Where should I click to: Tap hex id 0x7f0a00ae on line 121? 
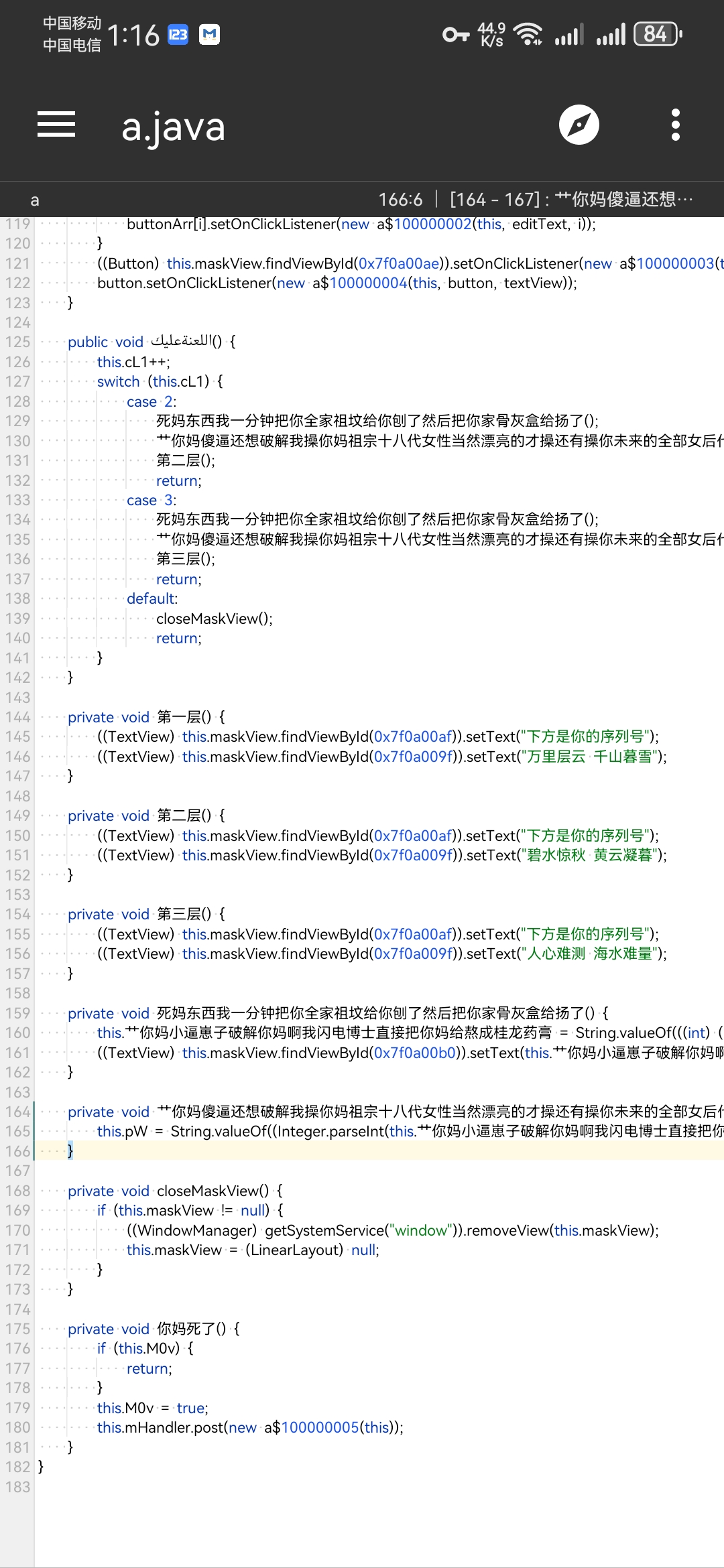pos(399,263)
